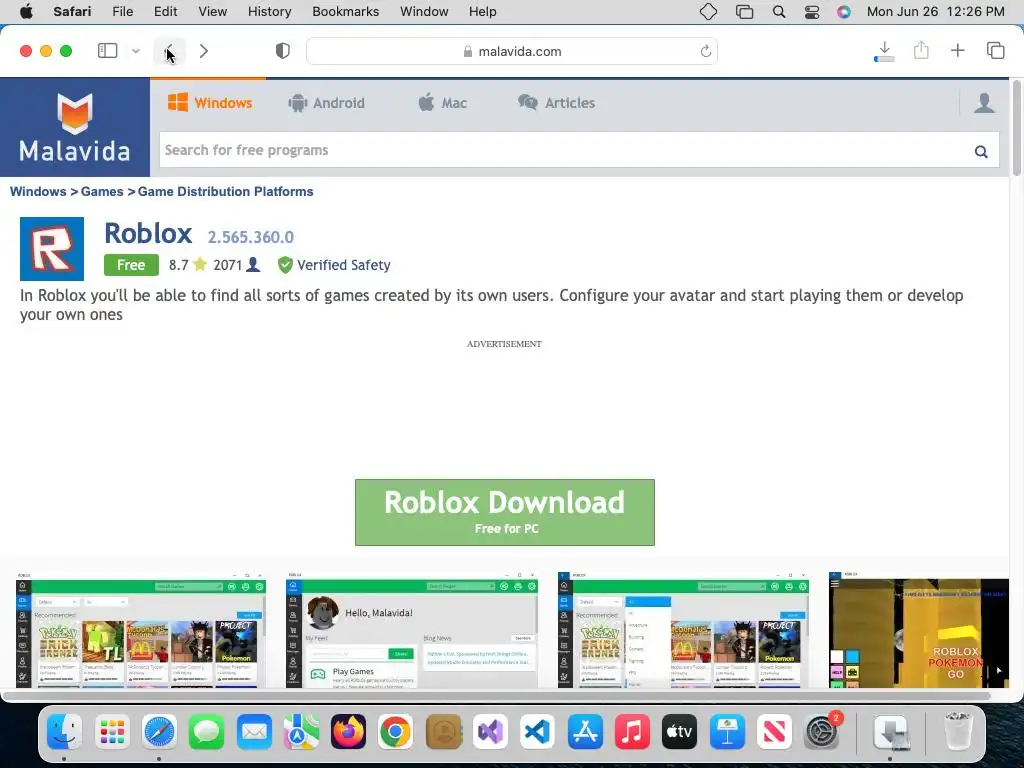Expand the tab group dropdown chevron
The width and height of the screenshot is (1024, 768).
coord(136,51)
